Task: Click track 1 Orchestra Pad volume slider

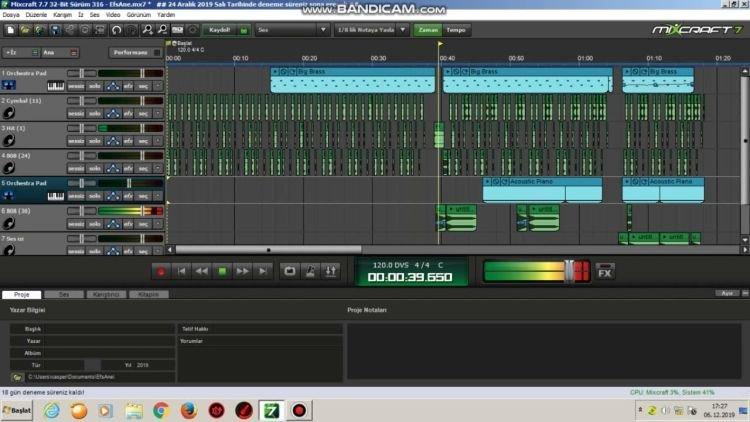Action: [x=142, y=73]
